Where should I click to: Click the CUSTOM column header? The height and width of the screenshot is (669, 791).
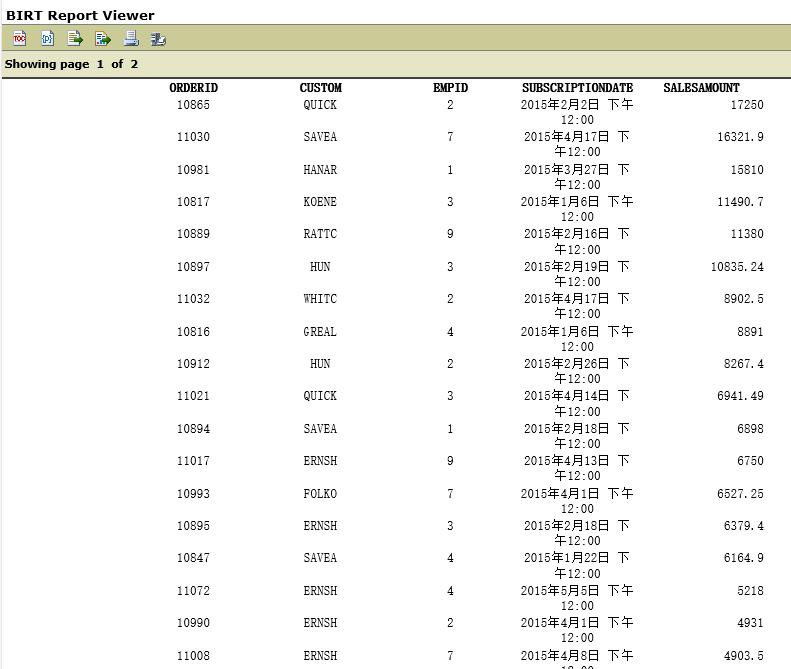click(x=320, y=88)
